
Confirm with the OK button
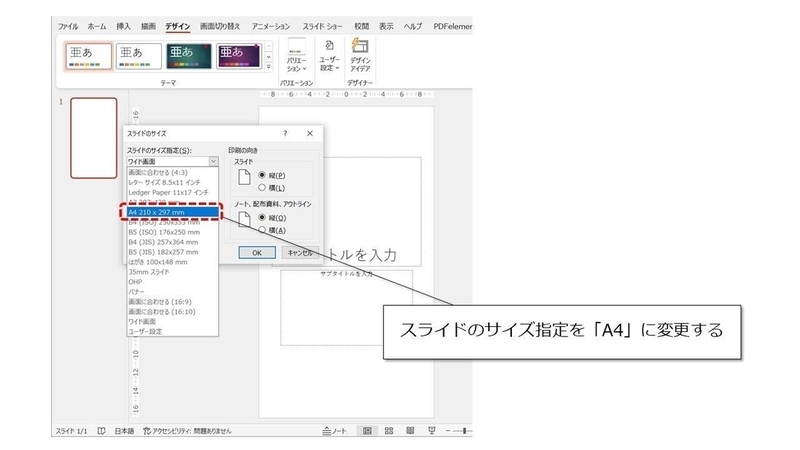pyautogui.click(x=257, y=253)
